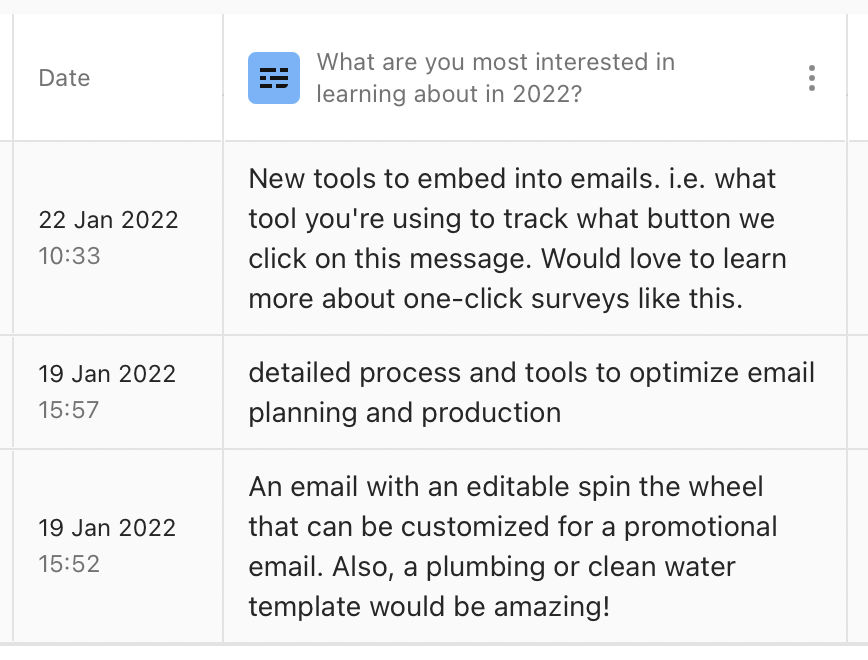
Task: Click the 19 Jan 2022 date above 15:52
Action: [x=107, y=527]
